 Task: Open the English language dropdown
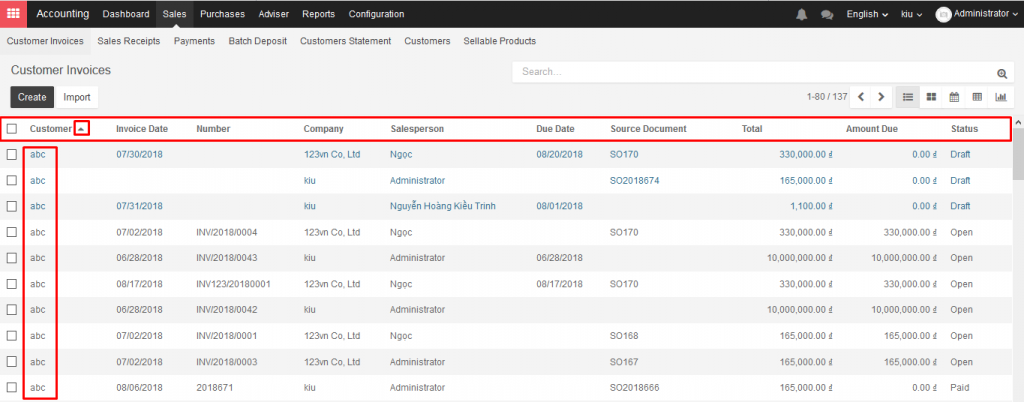pos(867,14)
